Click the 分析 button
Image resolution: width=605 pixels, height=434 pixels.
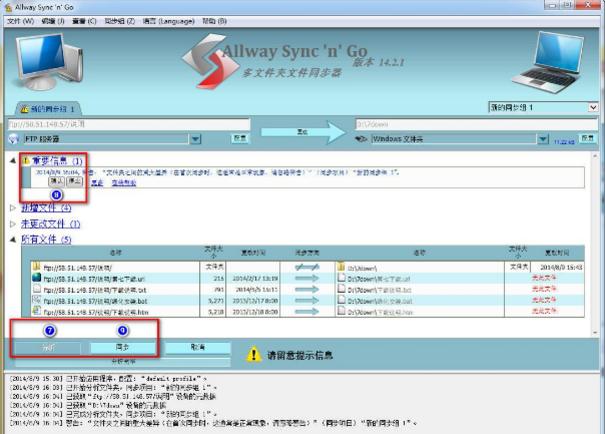pos(48,348)
